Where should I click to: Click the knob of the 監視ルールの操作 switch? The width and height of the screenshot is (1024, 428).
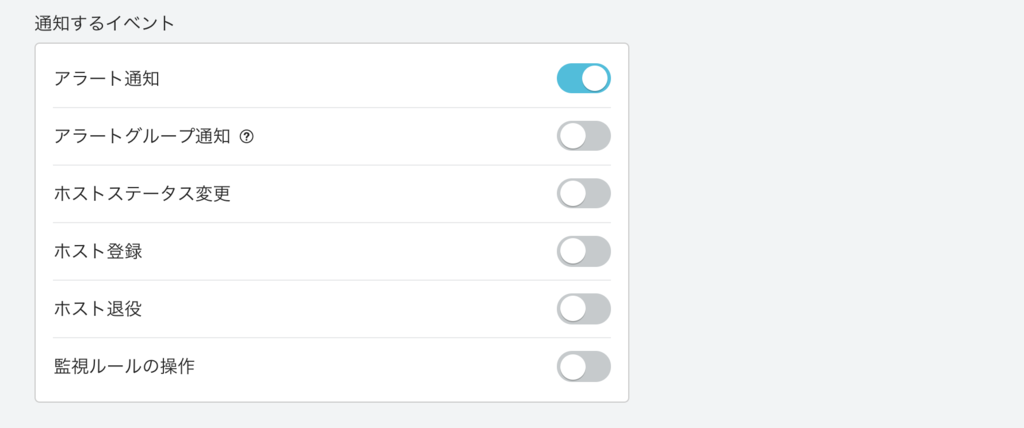click(x=572, y=366)
